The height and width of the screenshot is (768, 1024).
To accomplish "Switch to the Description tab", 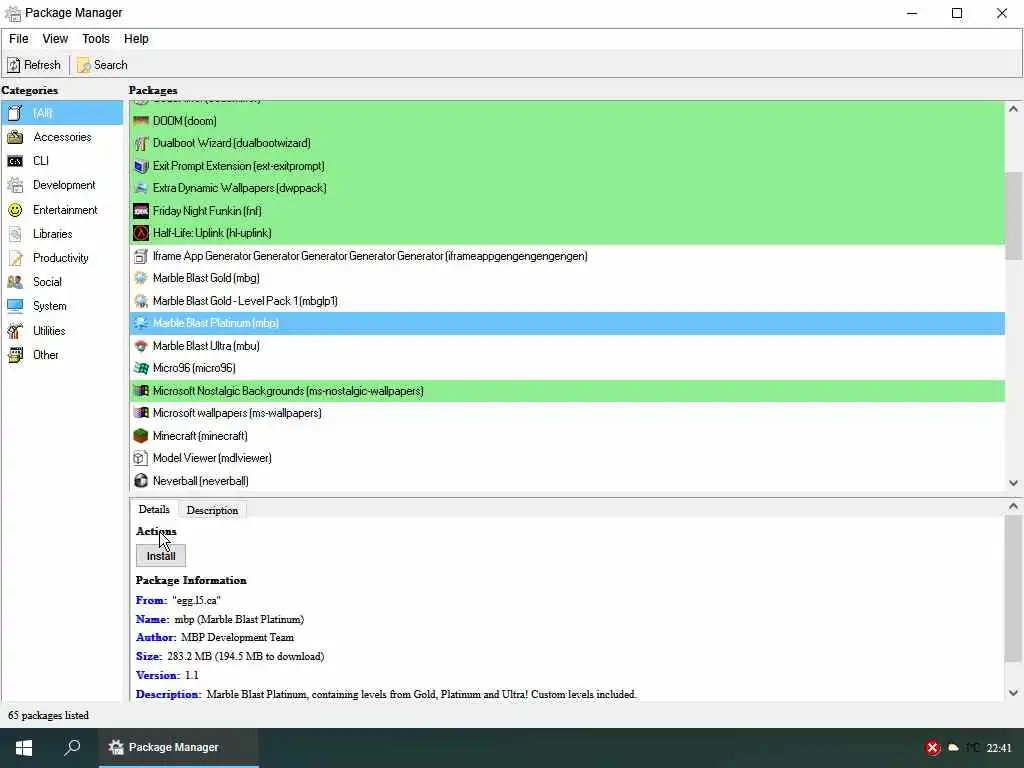I will pos(212,510).
